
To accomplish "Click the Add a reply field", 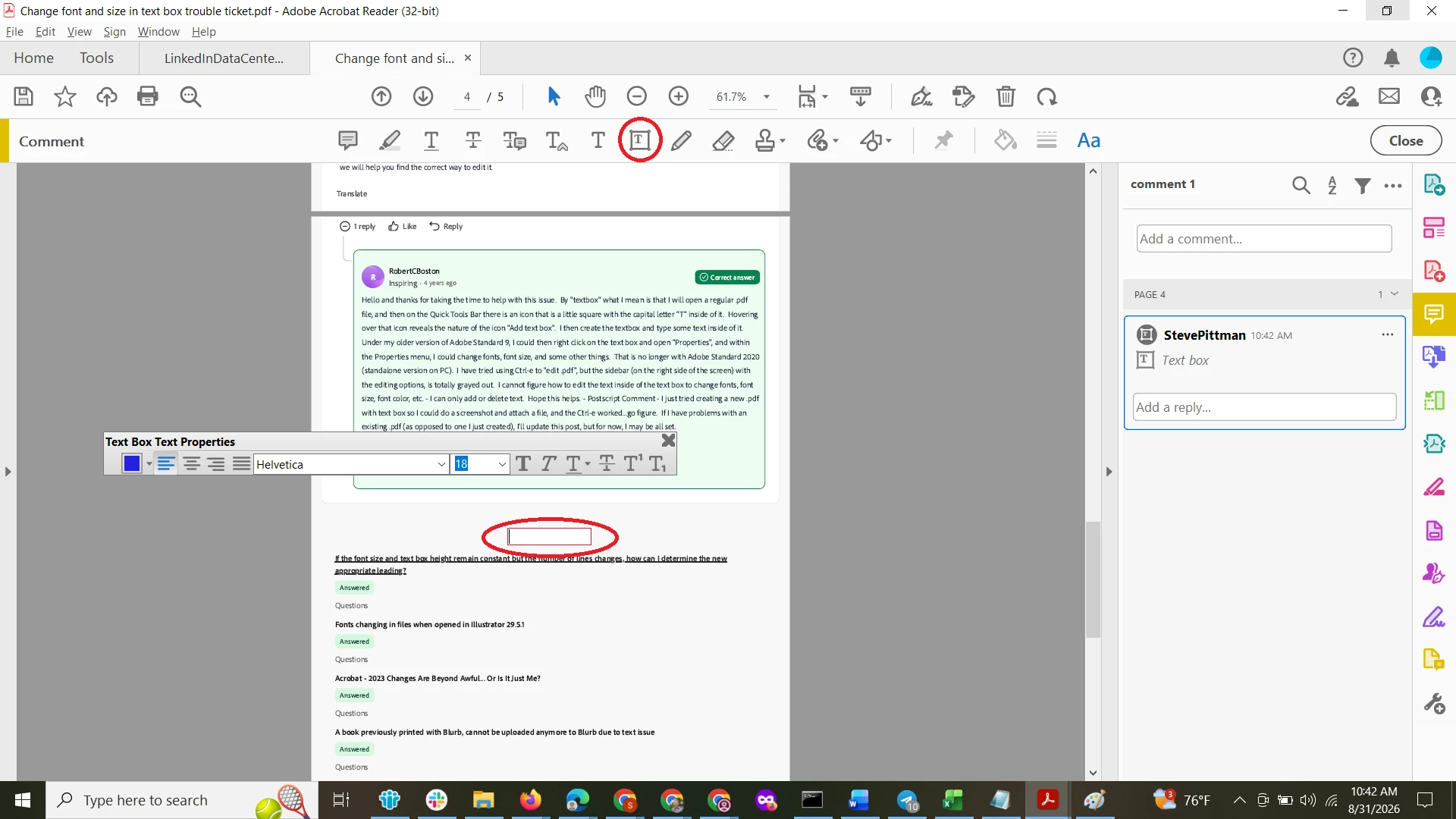I will [x=1264, y=407].
